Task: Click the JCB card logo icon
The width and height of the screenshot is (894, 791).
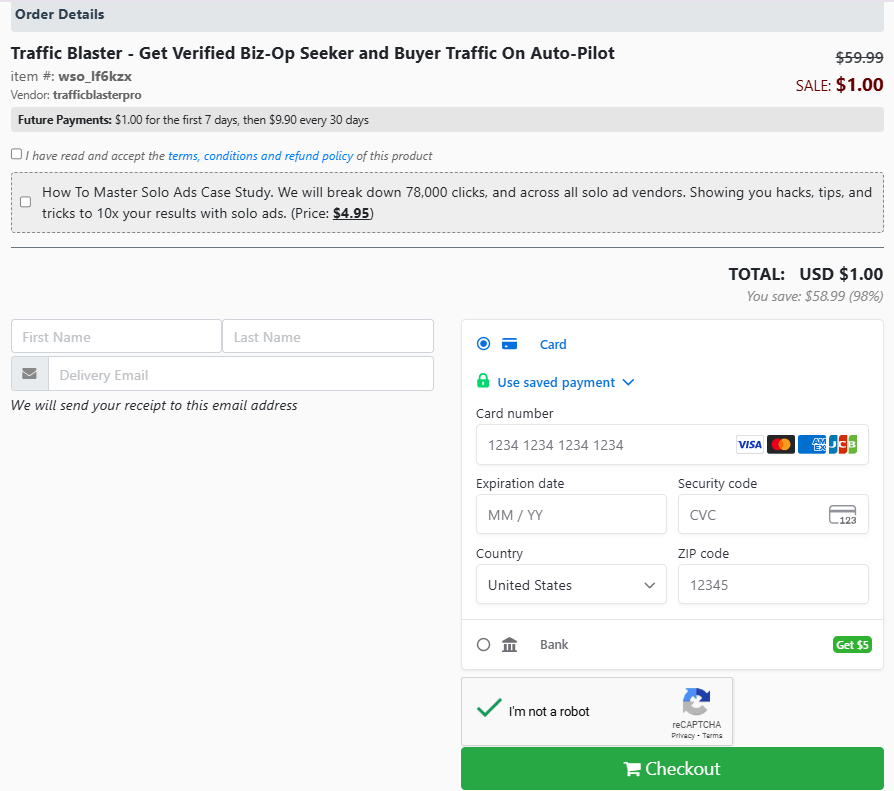Action: (x=843, y=445)
